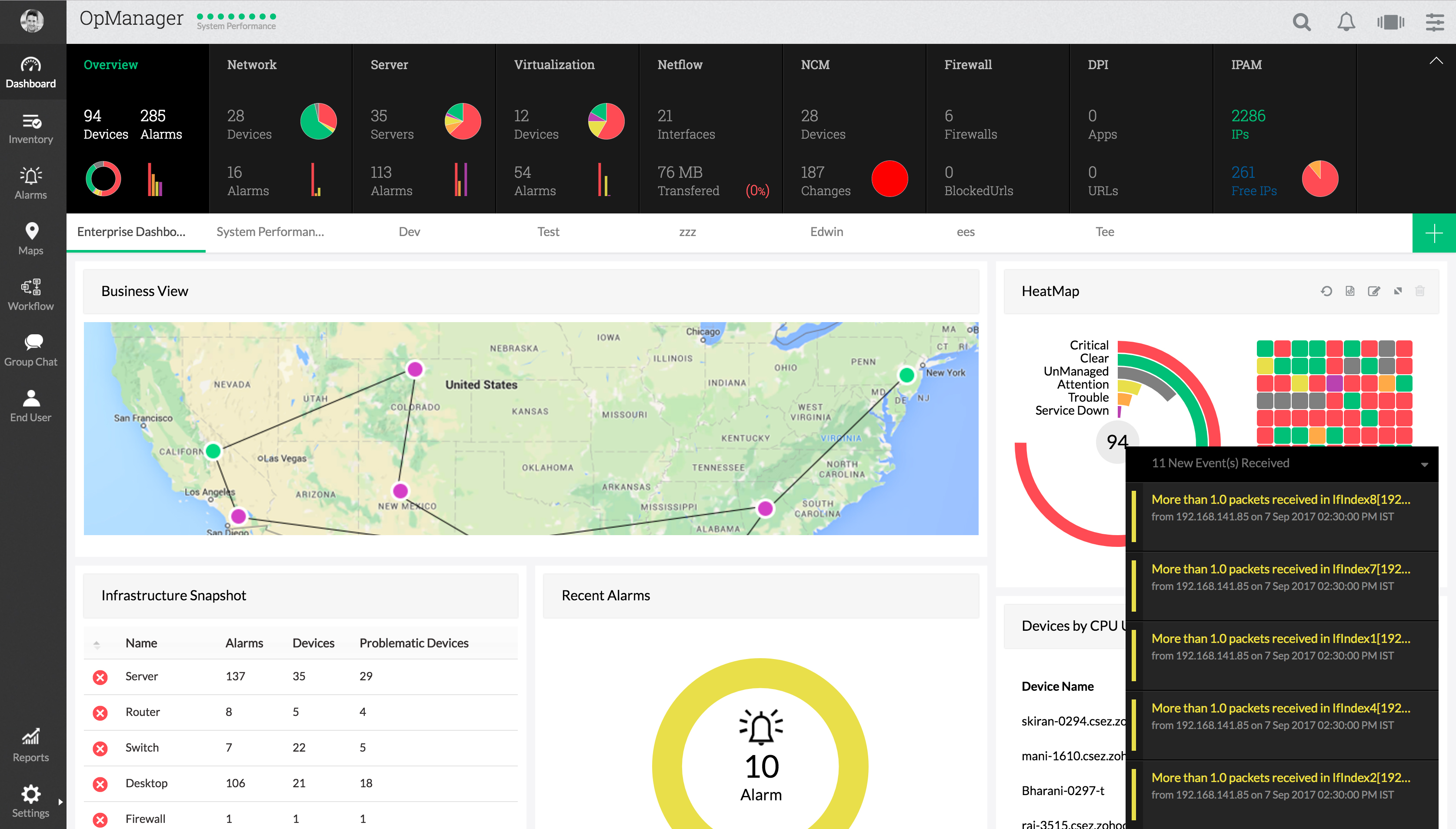This screenshot has width=1456, height=829.
Task: Collapse the overview summary panel
Action: coord(1436,60)
